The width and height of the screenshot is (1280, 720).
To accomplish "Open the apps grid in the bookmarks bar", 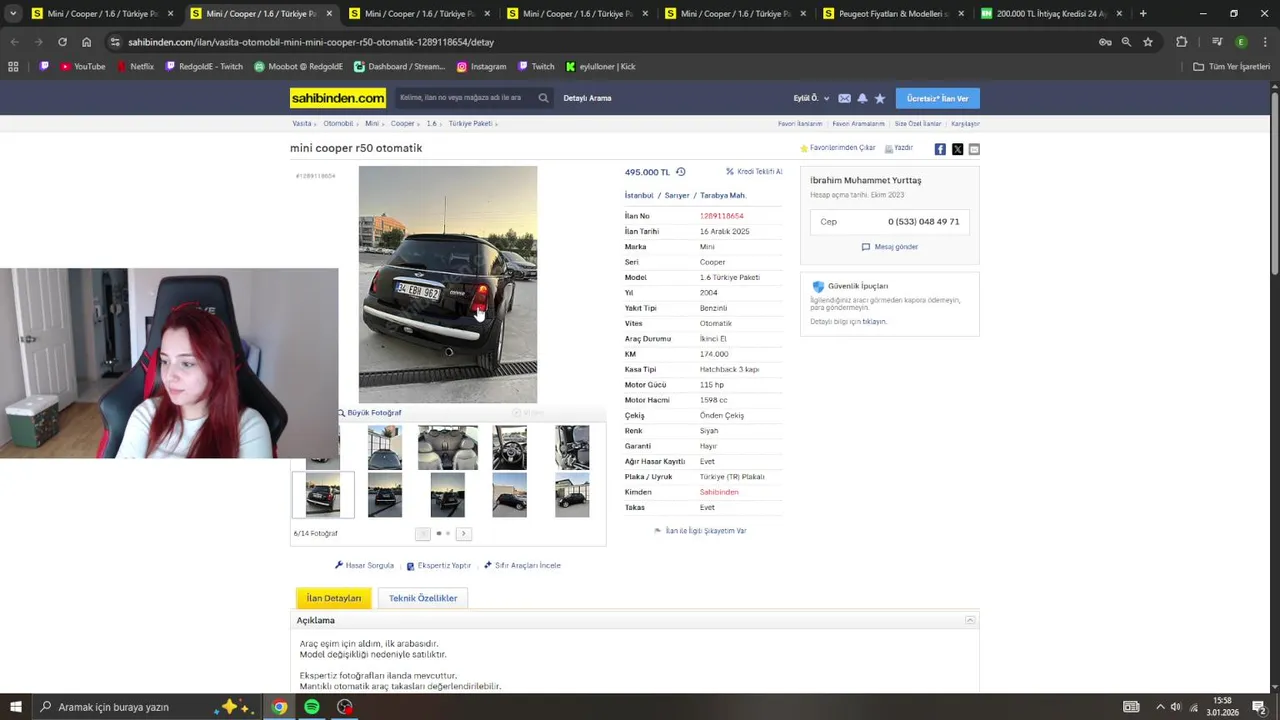I will [x=13, y=67].
